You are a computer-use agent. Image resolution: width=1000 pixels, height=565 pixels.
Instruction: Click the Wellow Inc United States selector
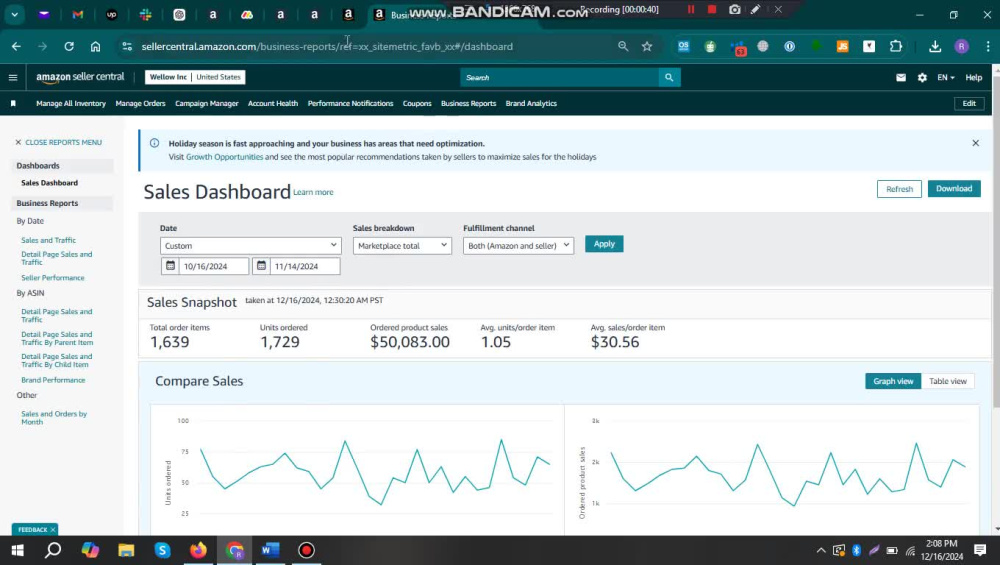click(195, 77)
